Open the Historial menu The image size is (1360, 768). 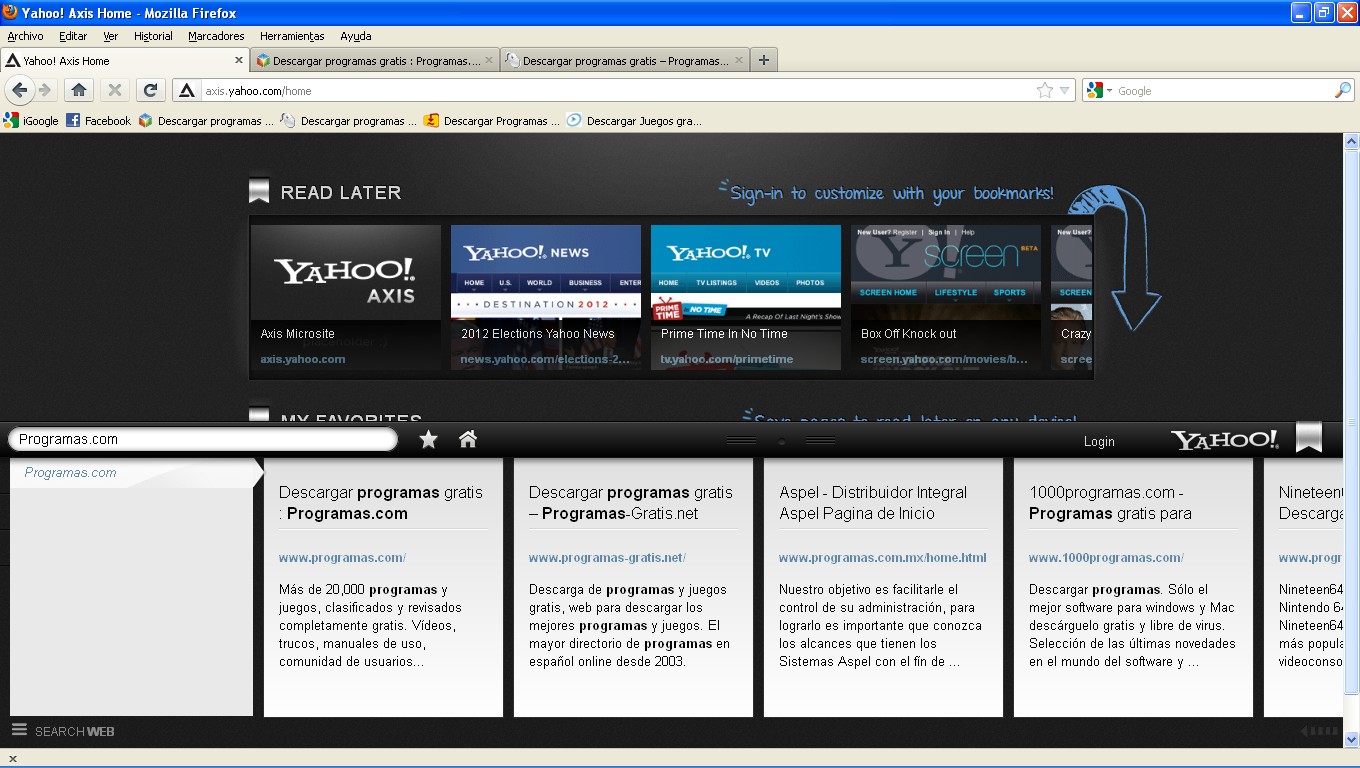point(153,36)
